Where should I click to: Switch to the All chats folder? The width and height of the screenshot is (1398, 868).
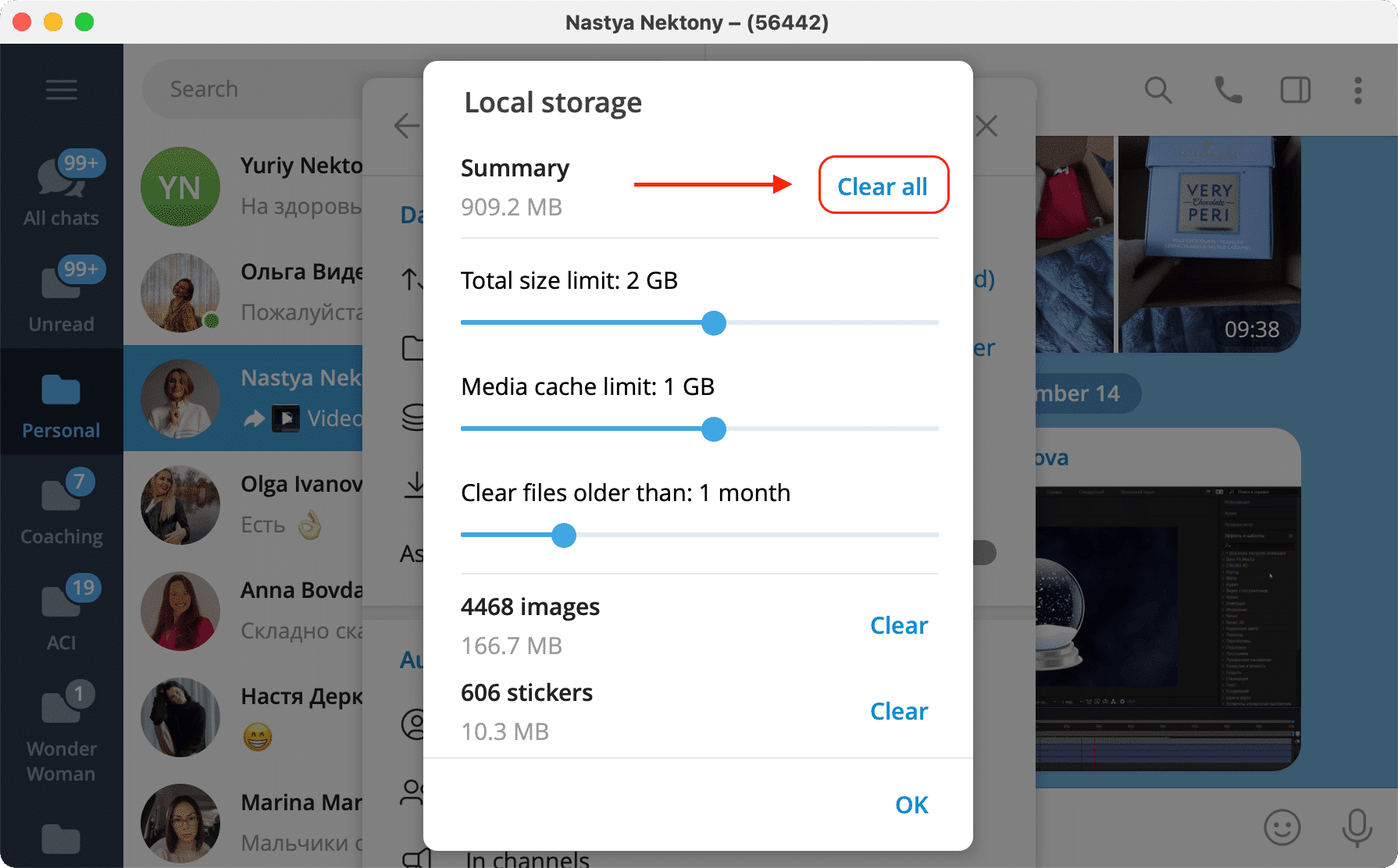tap(61, 187)
